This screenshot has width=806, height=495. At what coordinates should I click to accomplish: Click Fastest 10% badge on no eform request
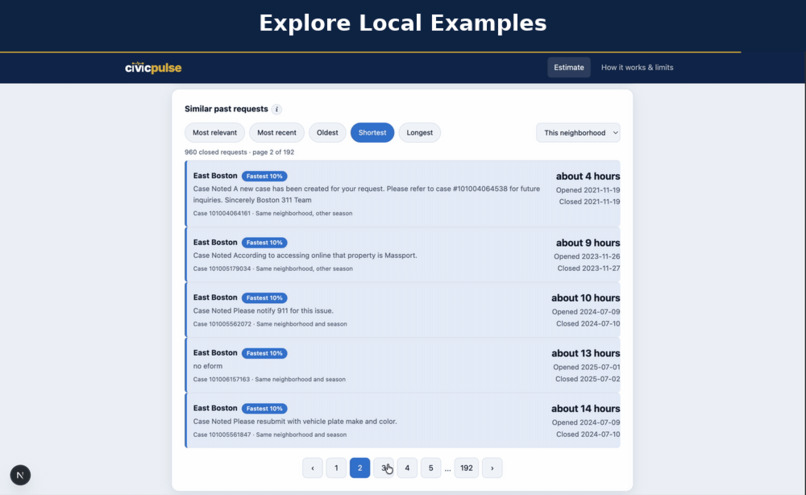264,353
